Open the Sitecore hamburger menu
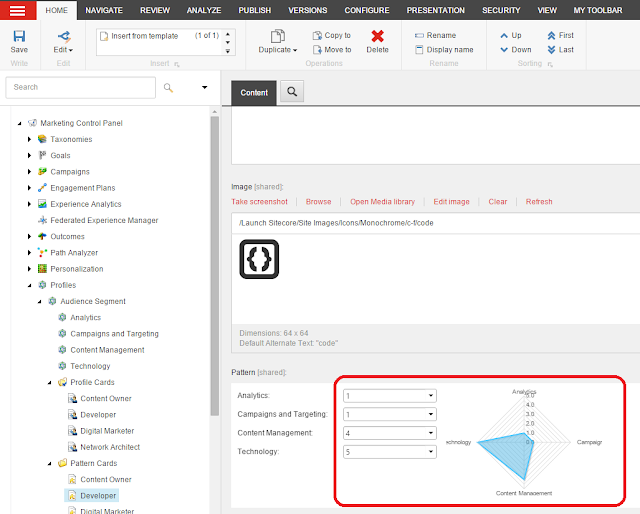This screenshot has width=640, height=514. (x=18, y=10)
